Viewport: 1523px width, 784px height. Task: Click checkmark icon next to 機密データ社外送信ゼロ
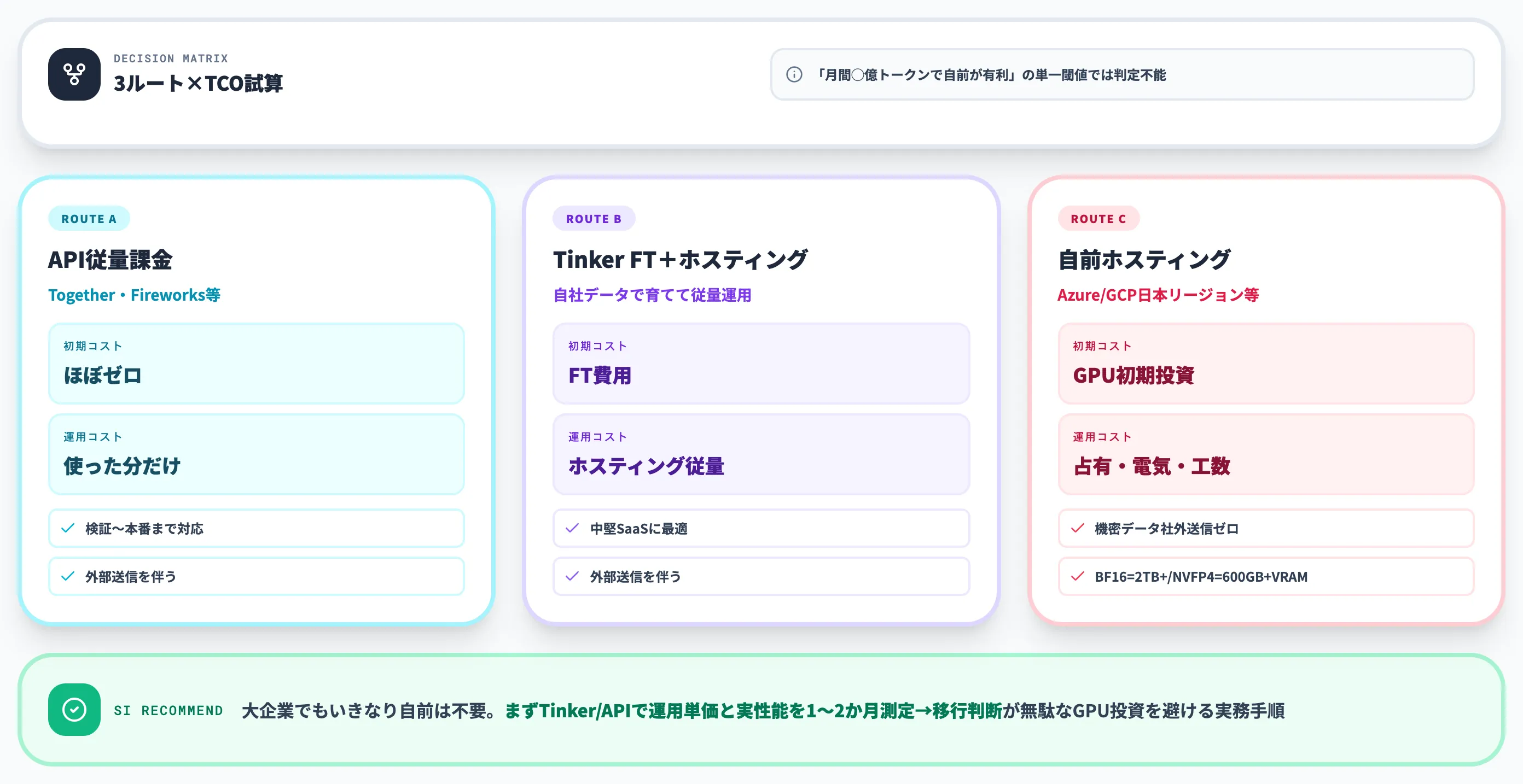[x=1077, y=528]
